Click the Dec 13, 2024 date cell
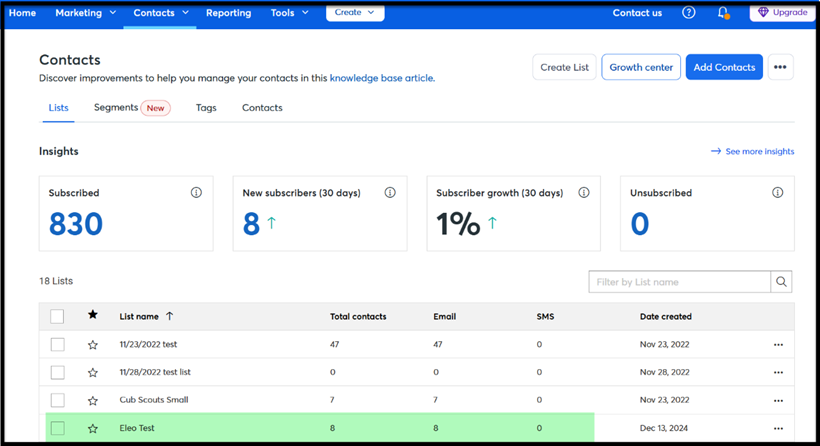 pyautogui.click(x=664, y=428)
